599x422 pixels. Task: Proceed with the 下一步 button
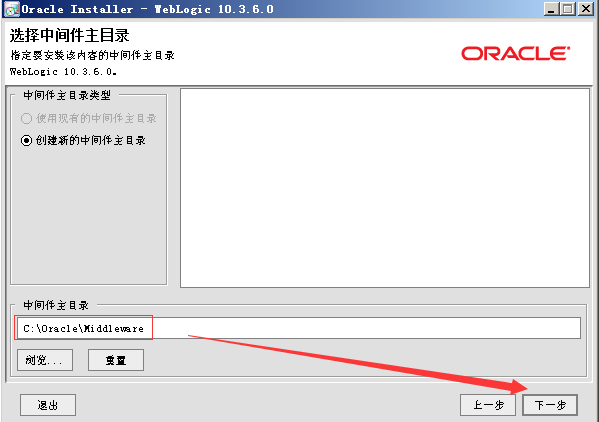click(550, 405)
